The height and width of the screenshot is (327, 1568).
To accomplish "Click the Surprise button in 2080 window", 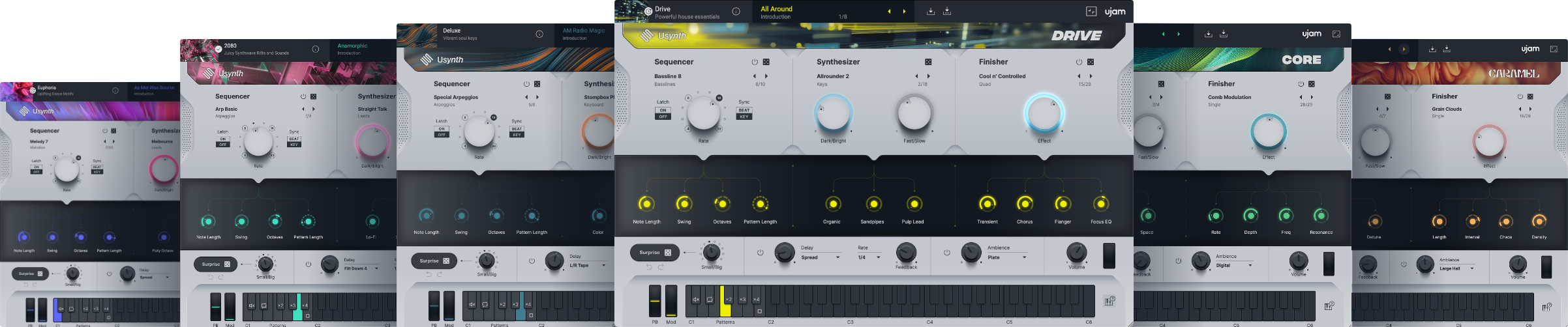I will pos(215,264).
